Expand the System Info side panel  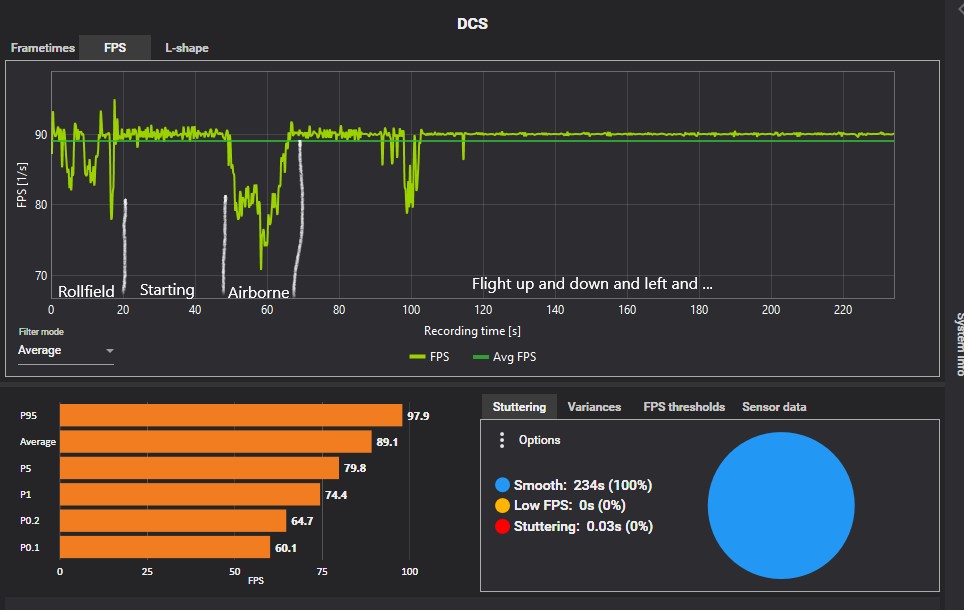click(x=958, y=344)
